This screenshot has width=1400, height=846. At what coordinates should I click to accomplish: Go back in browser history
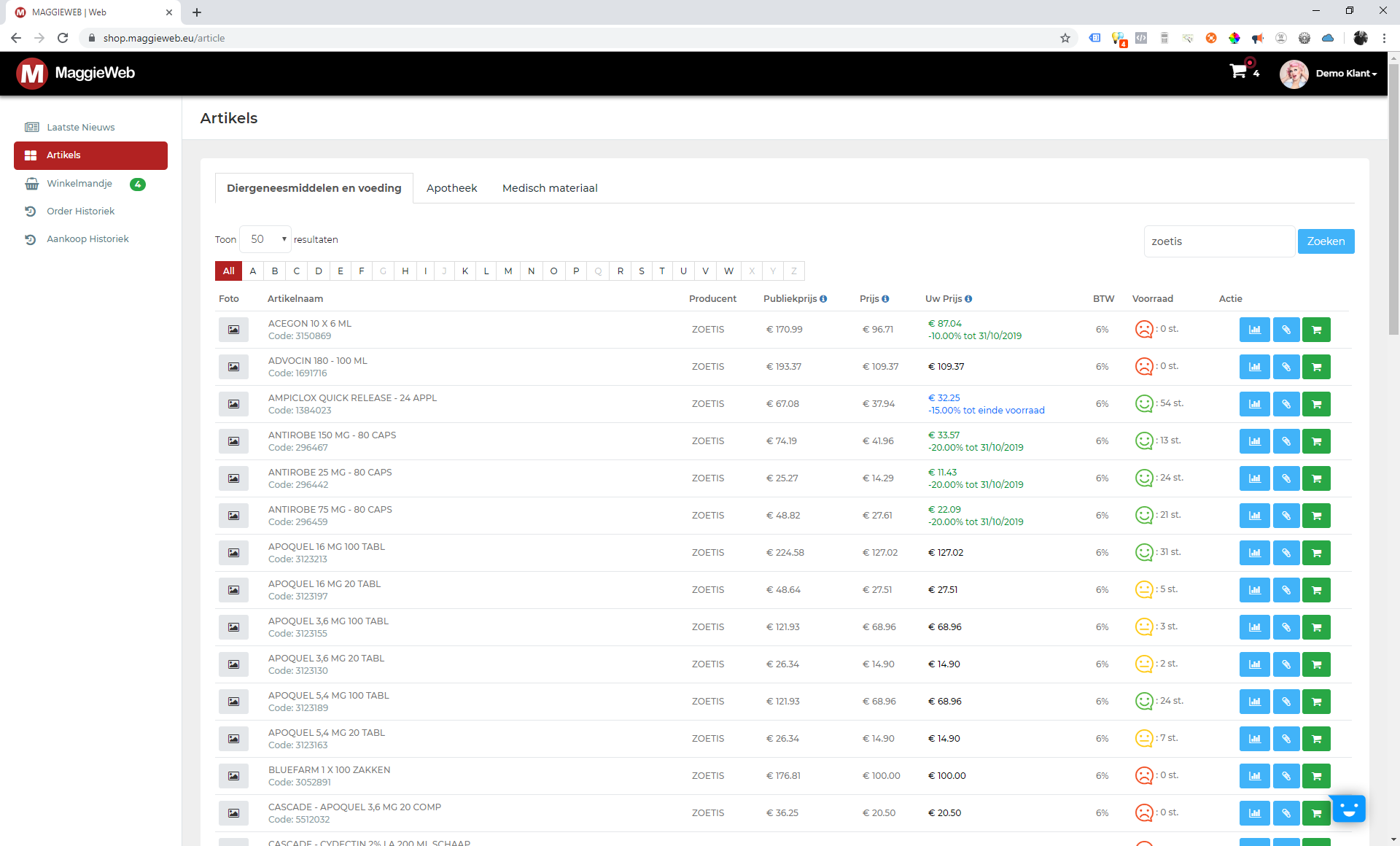pyautogui.click(x=16, y=38)
